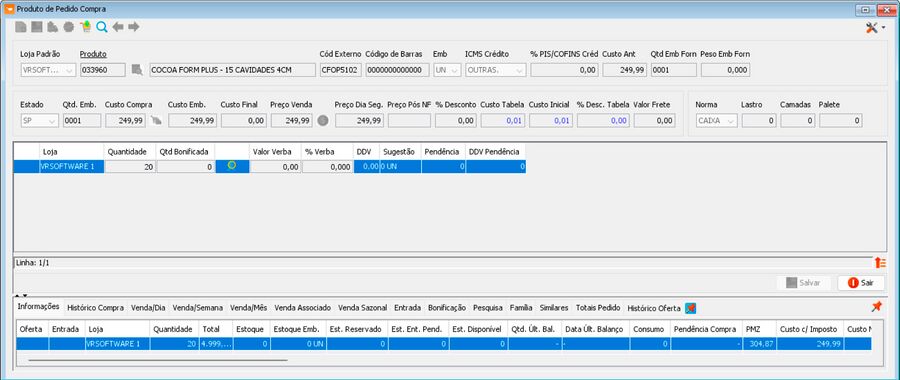
Task: Click the Cód Externo field CFOP5102
Action: [340, 70]
